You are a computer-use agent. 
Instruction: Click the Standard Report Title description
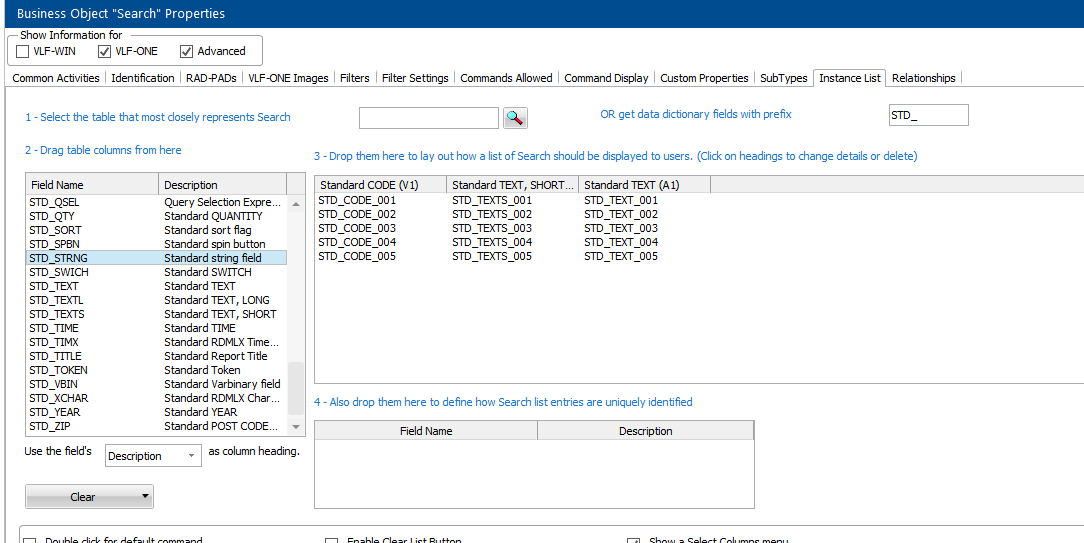point(216,356)
